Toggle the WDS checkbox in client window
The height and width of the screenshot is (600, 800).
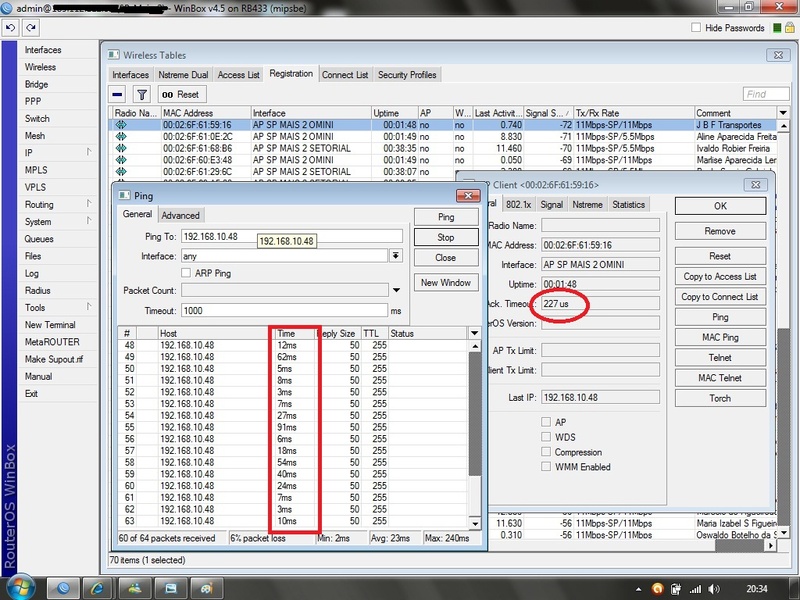click(546, 437)
